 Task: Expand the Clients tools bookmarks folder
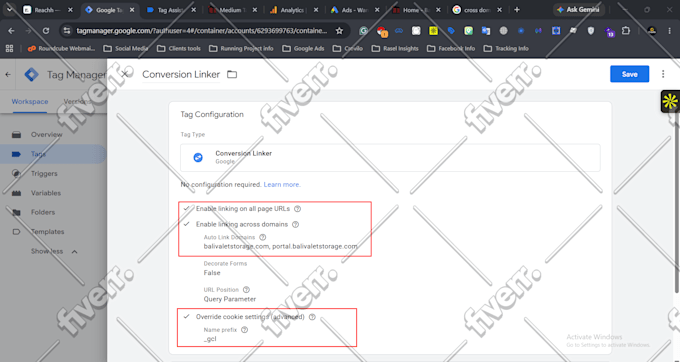pos(179,49)
